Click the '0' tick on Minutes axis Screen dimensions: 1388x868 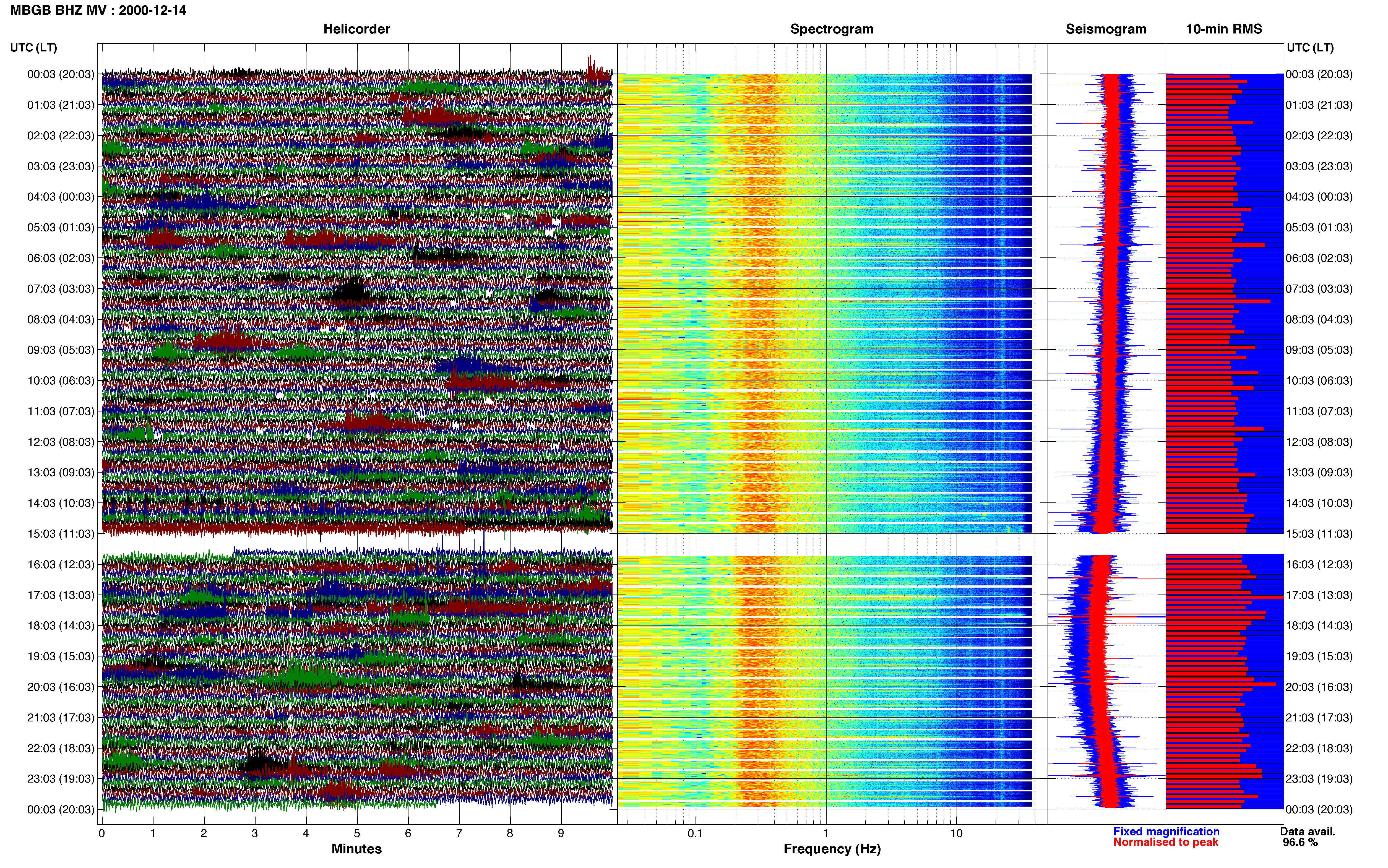coord(101,833)
